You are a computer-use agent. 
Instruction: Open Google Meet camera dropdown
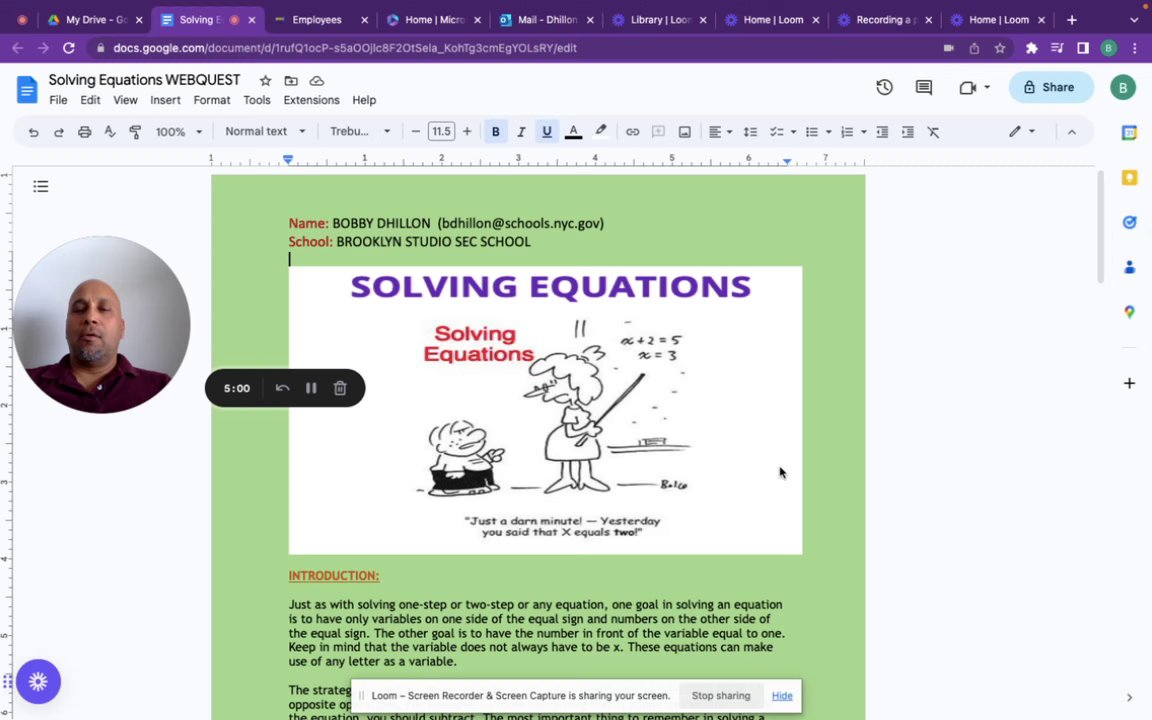(974, 87)
